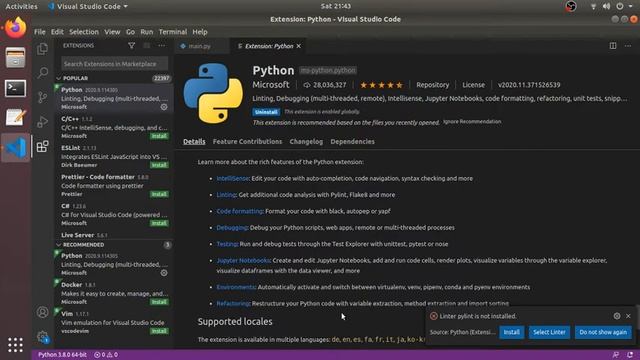This screenshot has width=640, height=360.
Task: Install the C/C++ extension
Action: pos(159,136)
